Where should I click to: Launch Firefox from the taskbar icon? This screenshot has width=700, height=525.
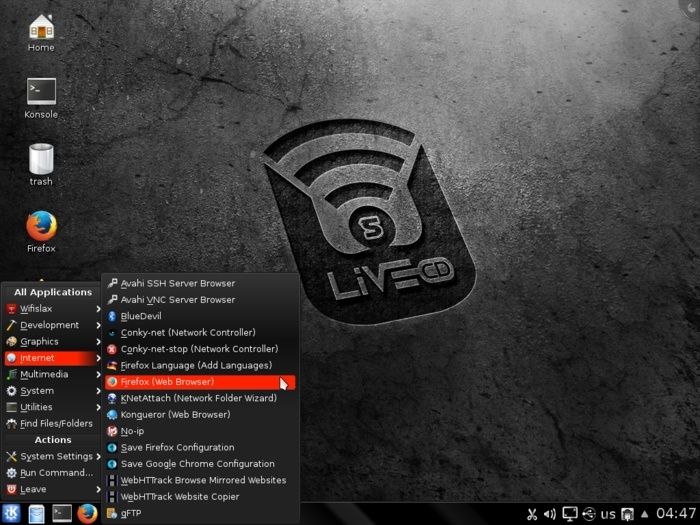click(x=88, y=513)
